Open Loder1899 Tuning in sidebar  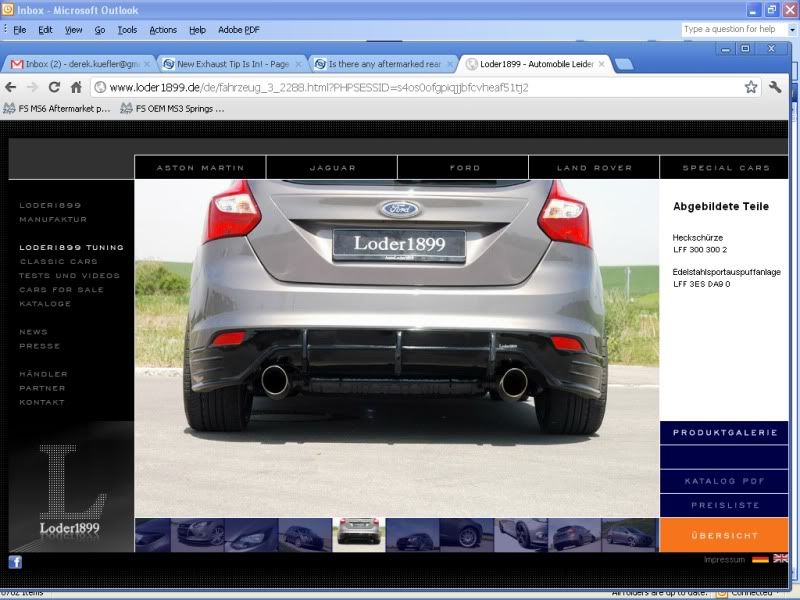click(71, 247)
